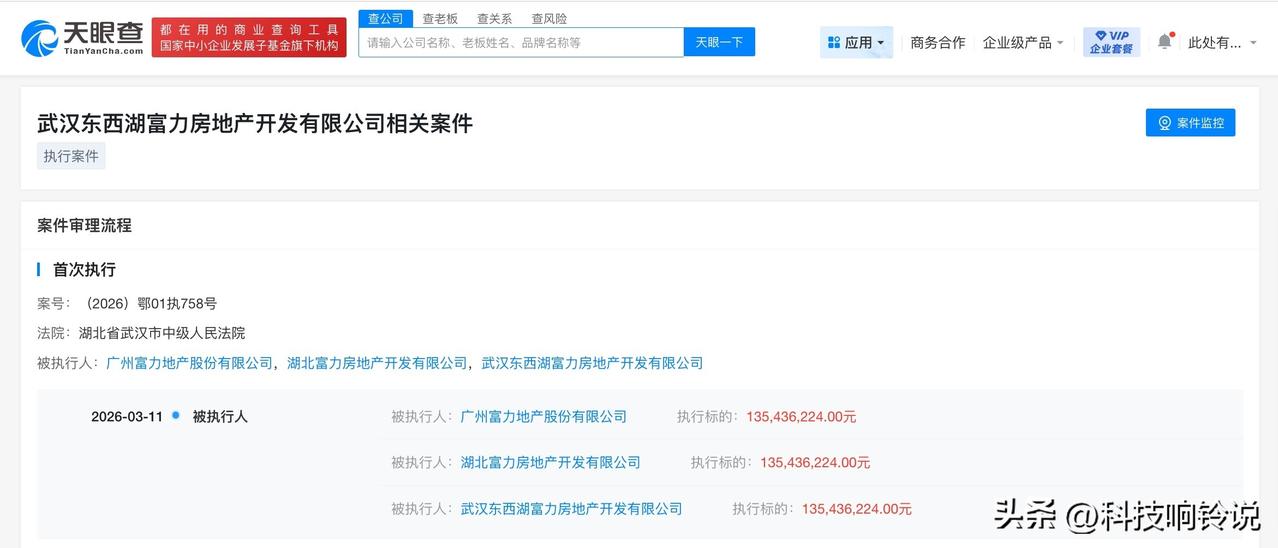This screenshot has width=1278, height=548.
Task: Click the 执行标的 amount for 武汉东西湖富力
Action: click(x=857, y=508)
